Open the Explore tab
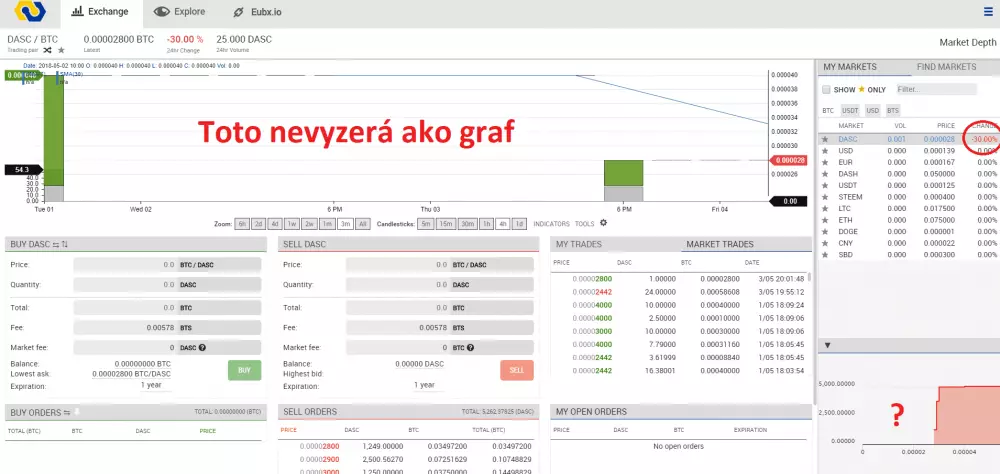 (180, 13)
